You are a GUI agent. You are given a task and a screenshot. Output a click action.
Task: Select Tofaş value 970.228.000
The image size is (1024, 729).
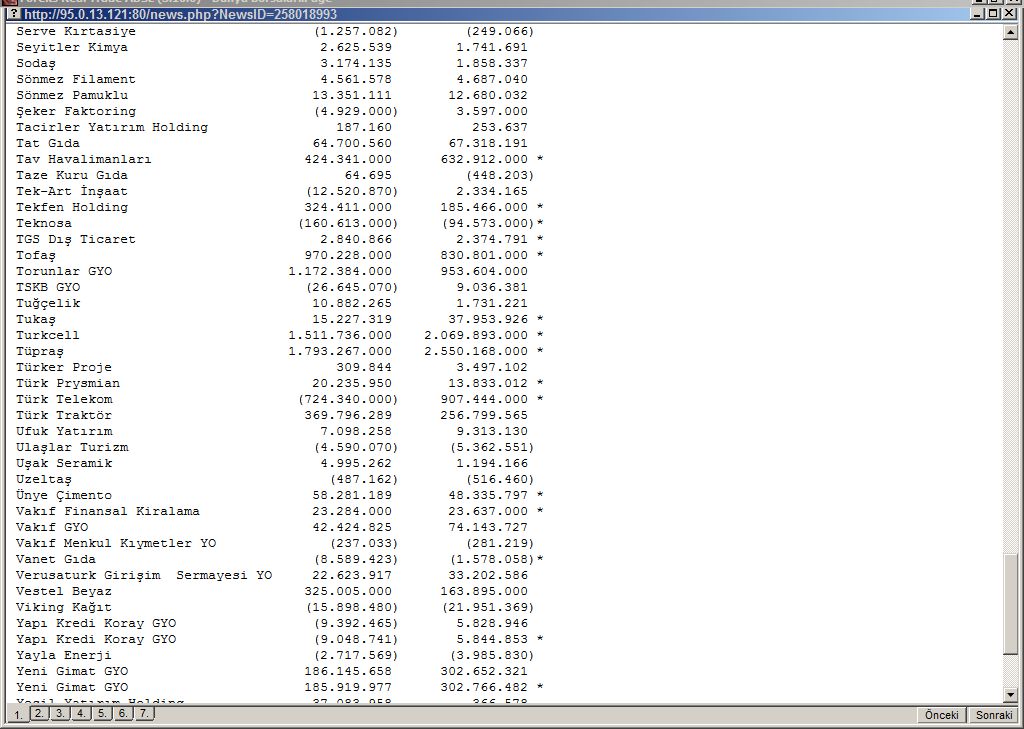pyautogui.click(x=348, y=255)
